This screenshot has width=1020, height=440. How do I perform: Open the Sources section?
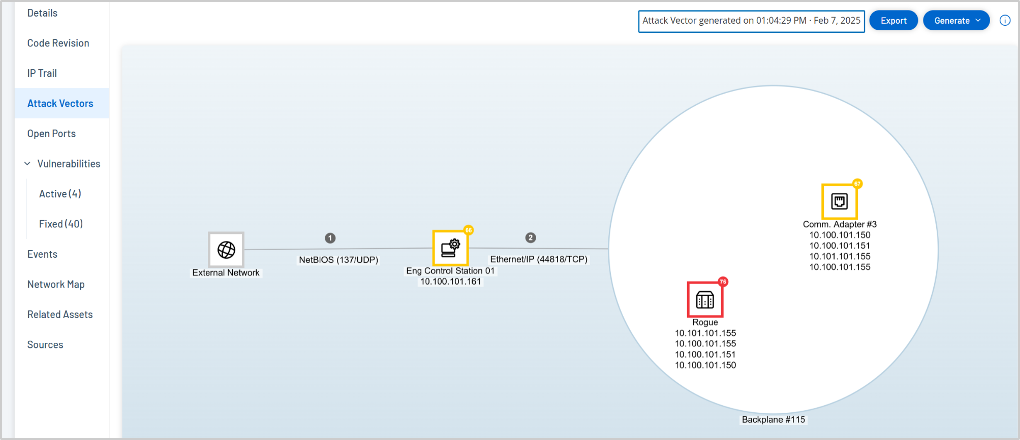45,344
